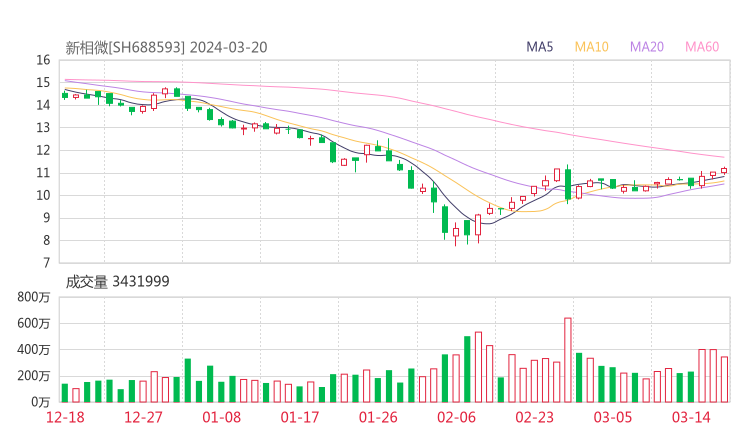Click the price axis value 9
Screen dimensions: 740x440
(x=46, y=218)
